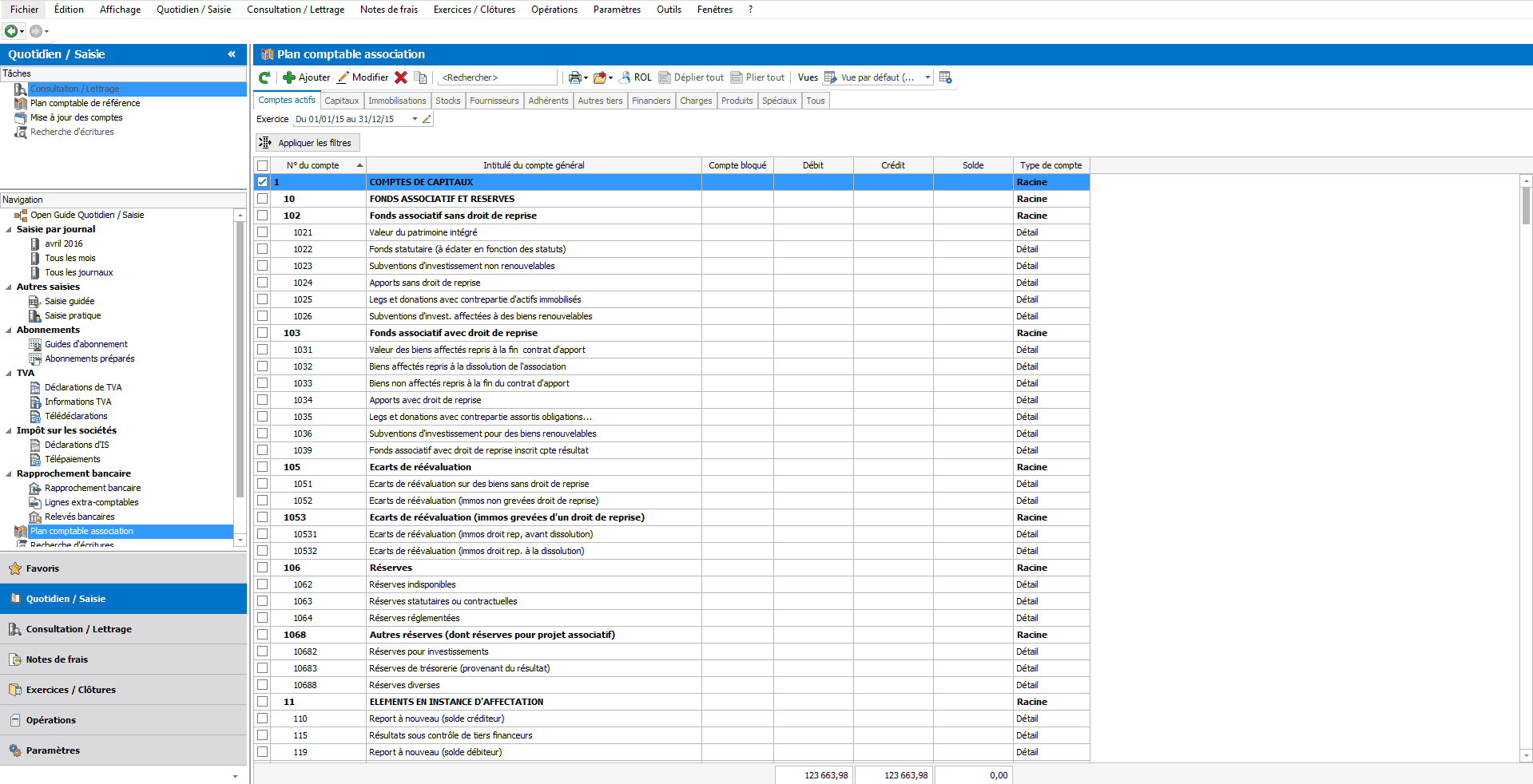Click the red delete X icon
The width and height of the screenshot is (1533, 784).
pos(401,77)
